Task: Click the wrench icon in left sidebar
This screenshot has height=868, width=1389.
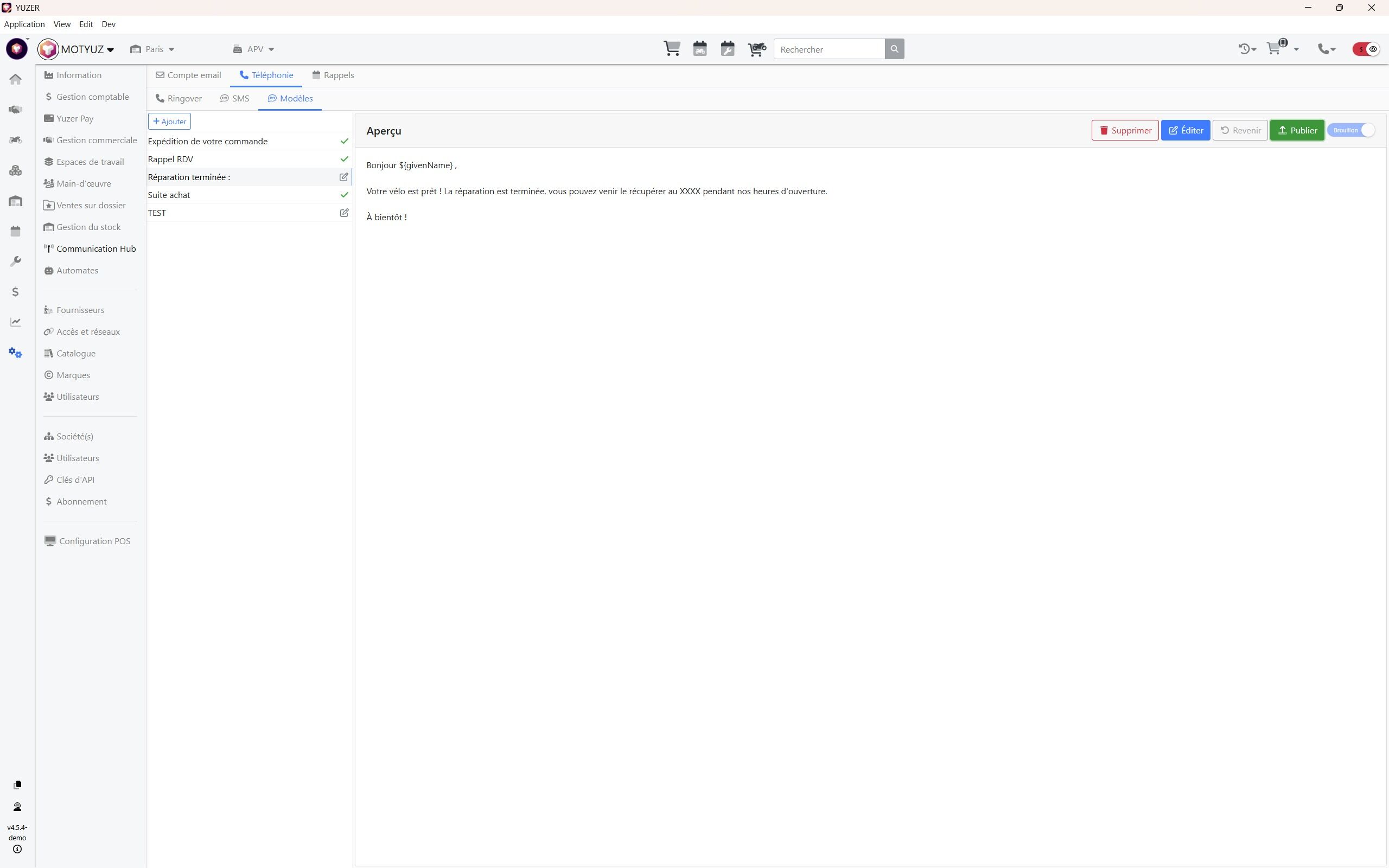Action: (x=16, y=261)
